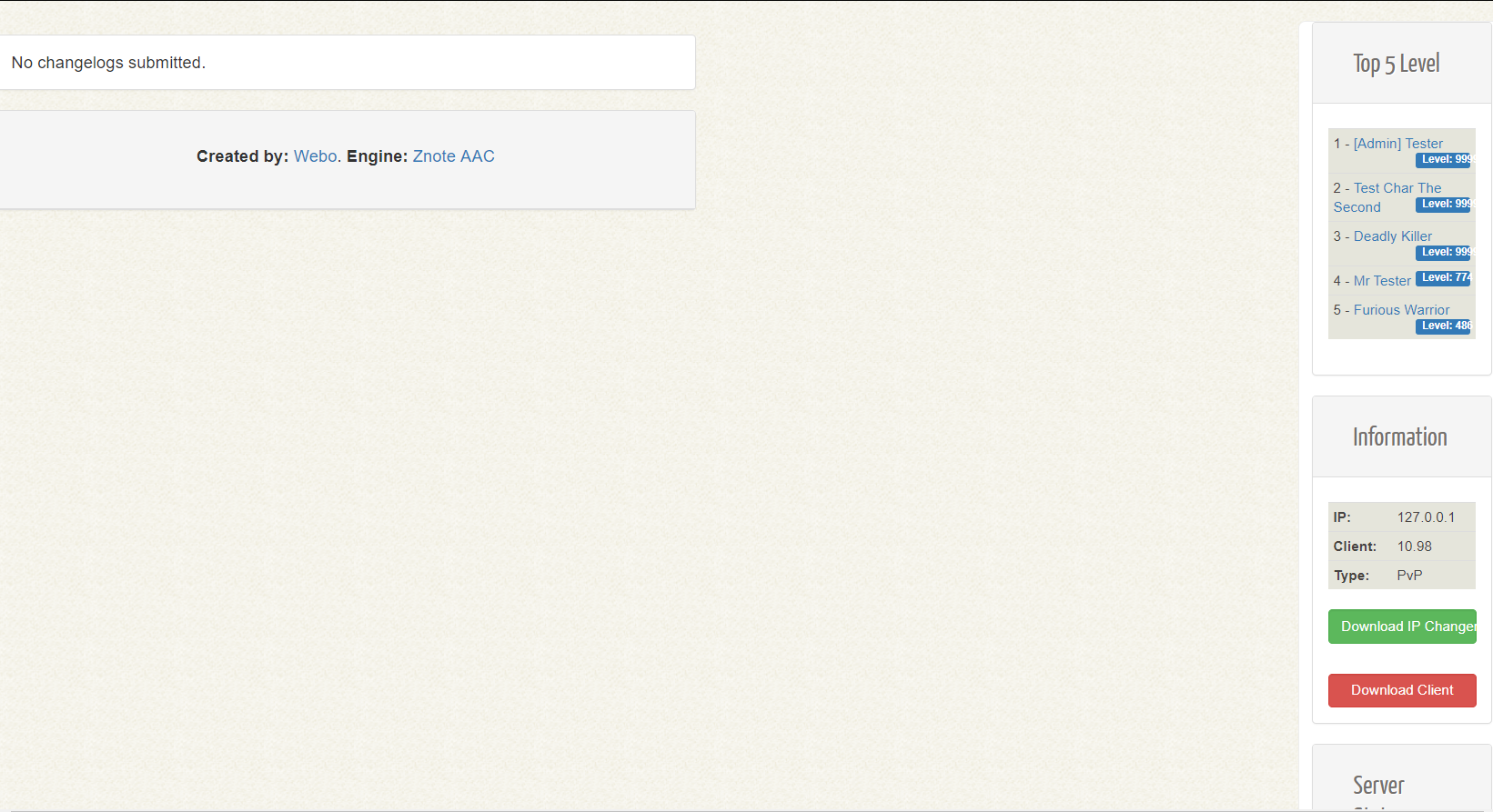Open Deadly Killer character profile
The width and height of the screenshot is (1493, 812).
(1392, 236)
